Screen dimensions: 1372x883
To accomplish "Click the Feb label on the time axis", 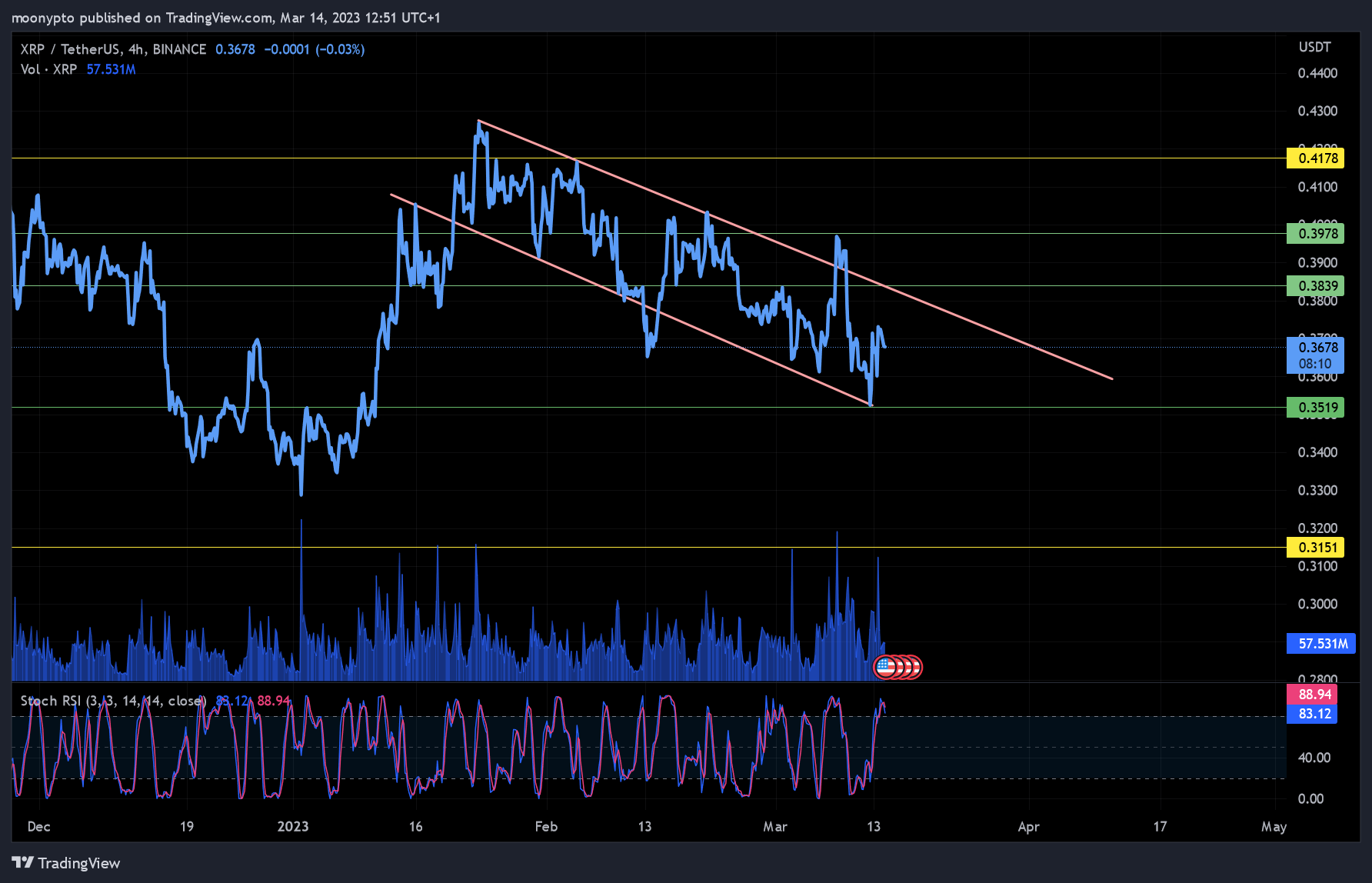I will 546,827.
